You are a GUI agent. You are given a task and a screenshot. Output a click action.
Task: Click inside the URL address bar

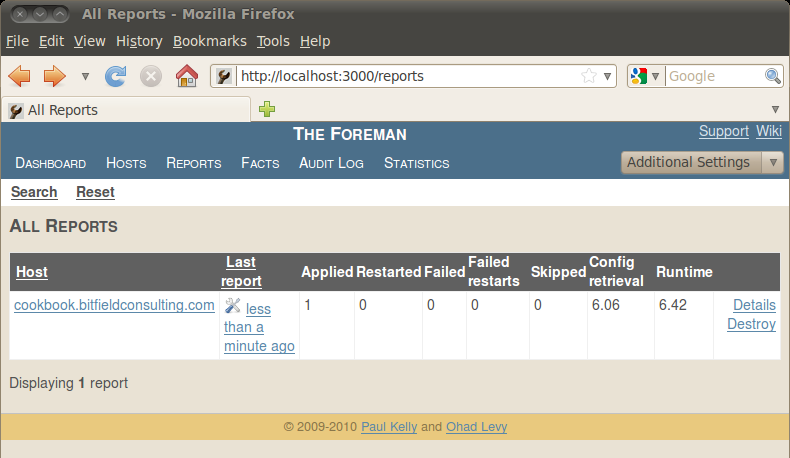point(400,76)
